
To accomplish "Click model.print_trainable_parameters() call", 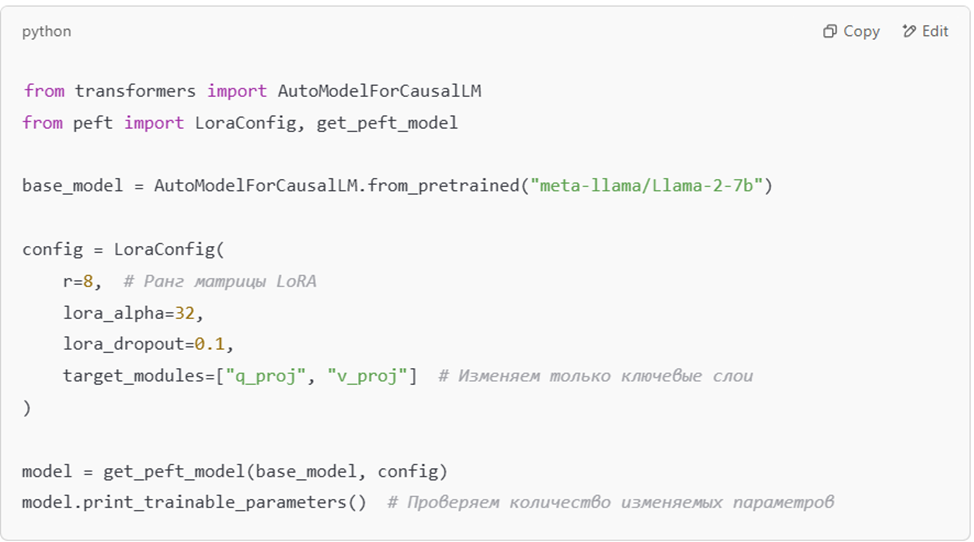I will [194, 502].
